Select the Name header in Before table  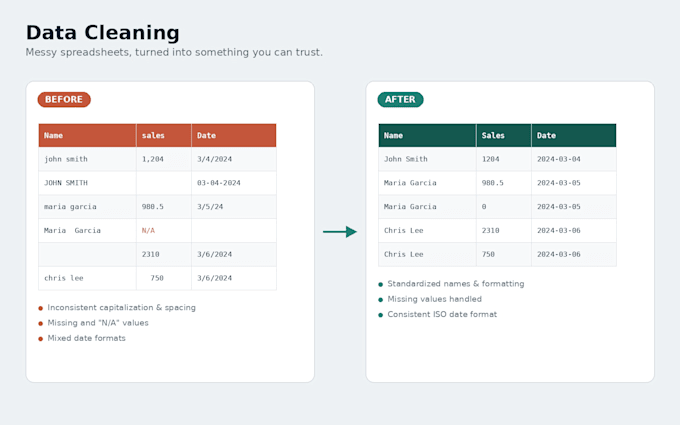(87, 135)
